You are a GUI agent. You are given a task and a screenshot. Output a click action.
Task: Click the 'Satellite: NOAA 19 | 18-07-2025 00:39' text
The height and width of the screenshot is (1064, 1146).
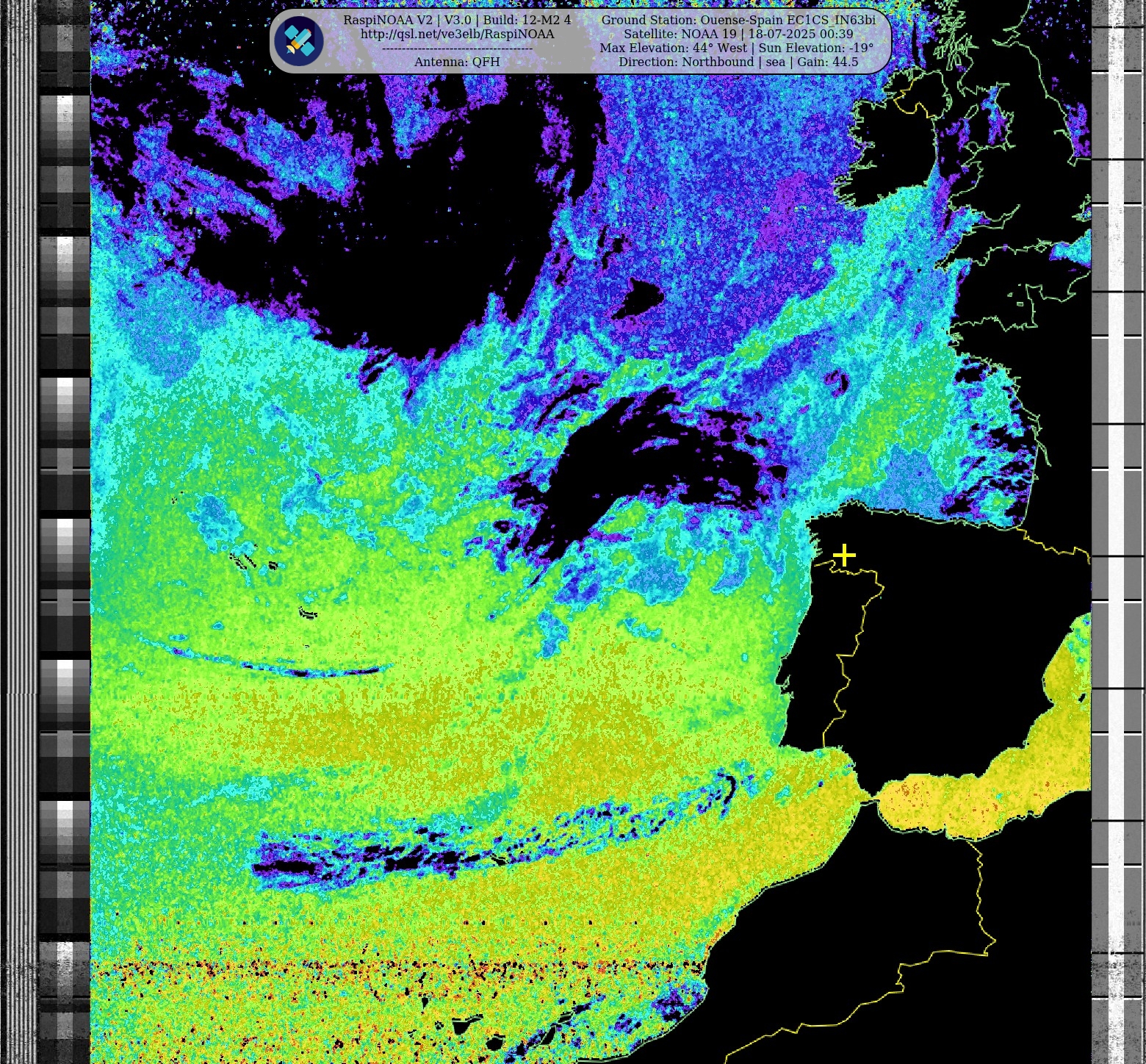point(738,34)
